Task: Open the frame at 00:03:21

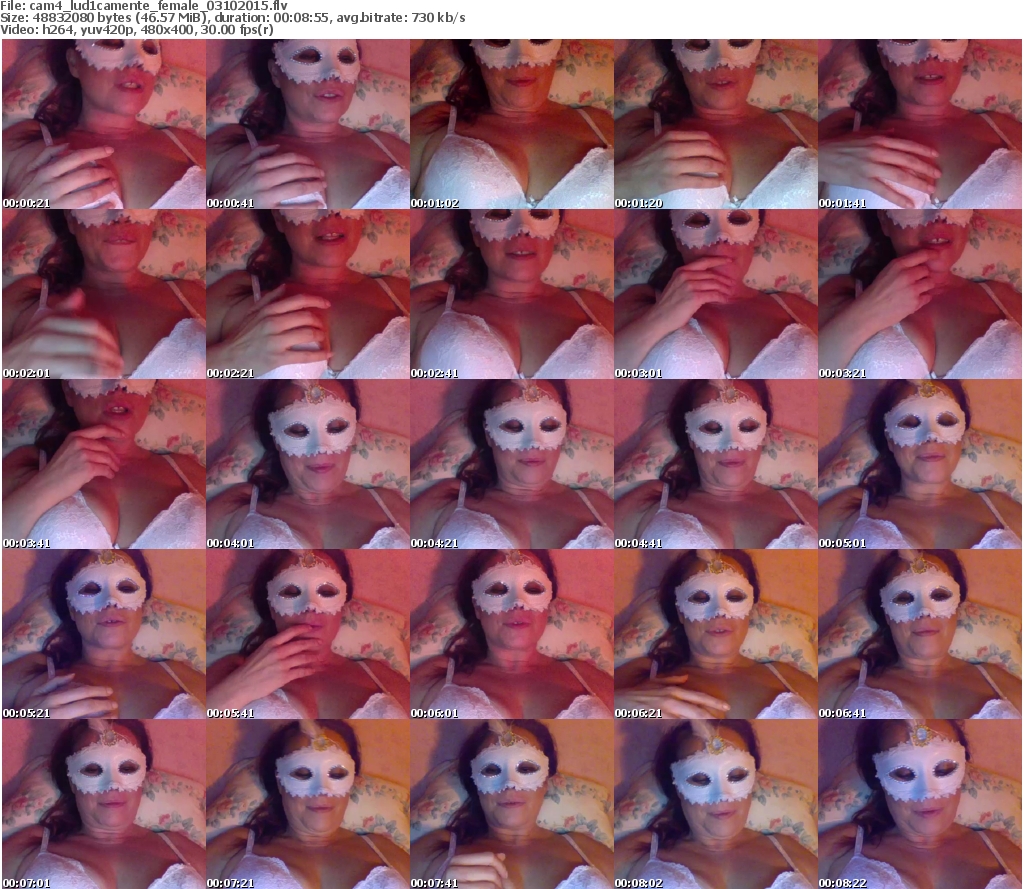Action: (920, 294)
